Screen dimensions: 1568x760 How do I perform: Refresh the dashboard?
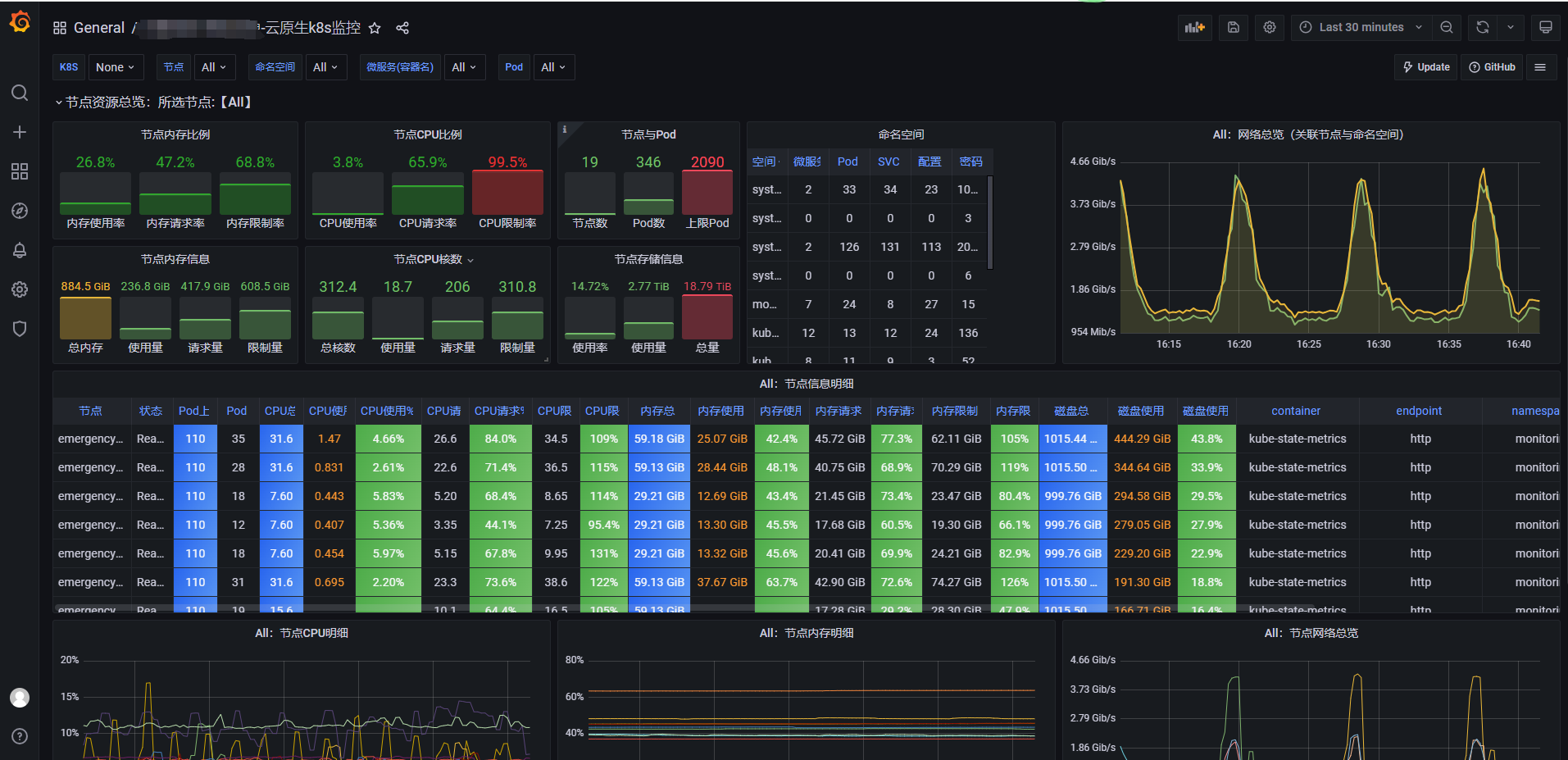coord(1483,27)
